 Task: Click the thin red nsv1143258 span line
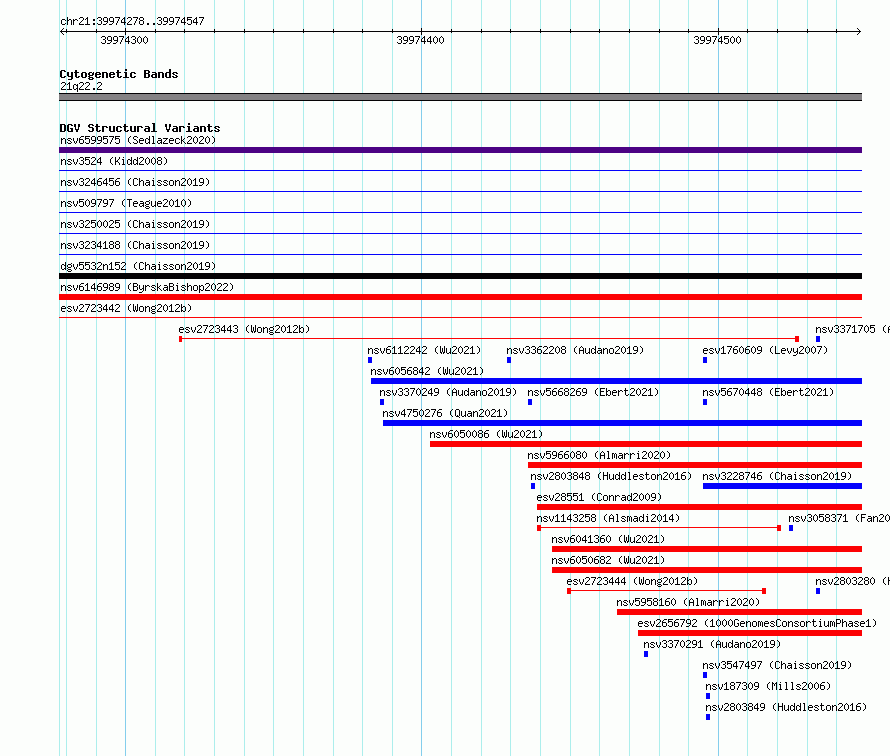(x=659, y=528)
